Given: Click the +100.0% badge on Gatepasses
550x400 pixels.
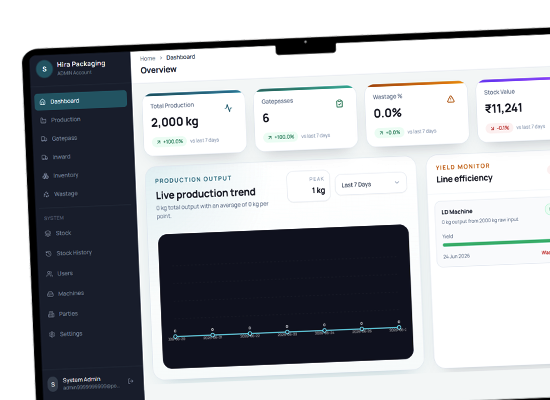Looking at the screenshot, I should click(x=281, y=137).
